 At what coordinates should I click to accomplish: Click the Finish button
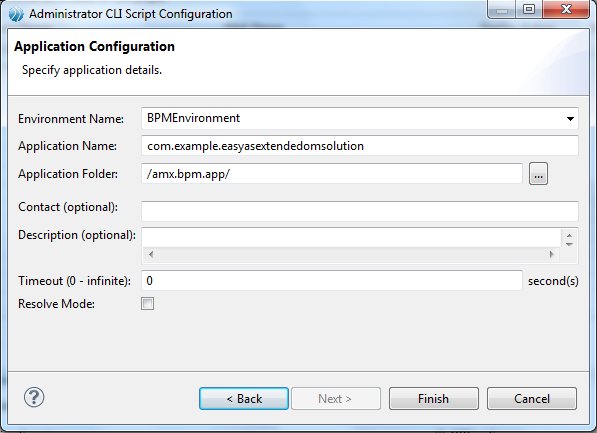coord(434,399)
